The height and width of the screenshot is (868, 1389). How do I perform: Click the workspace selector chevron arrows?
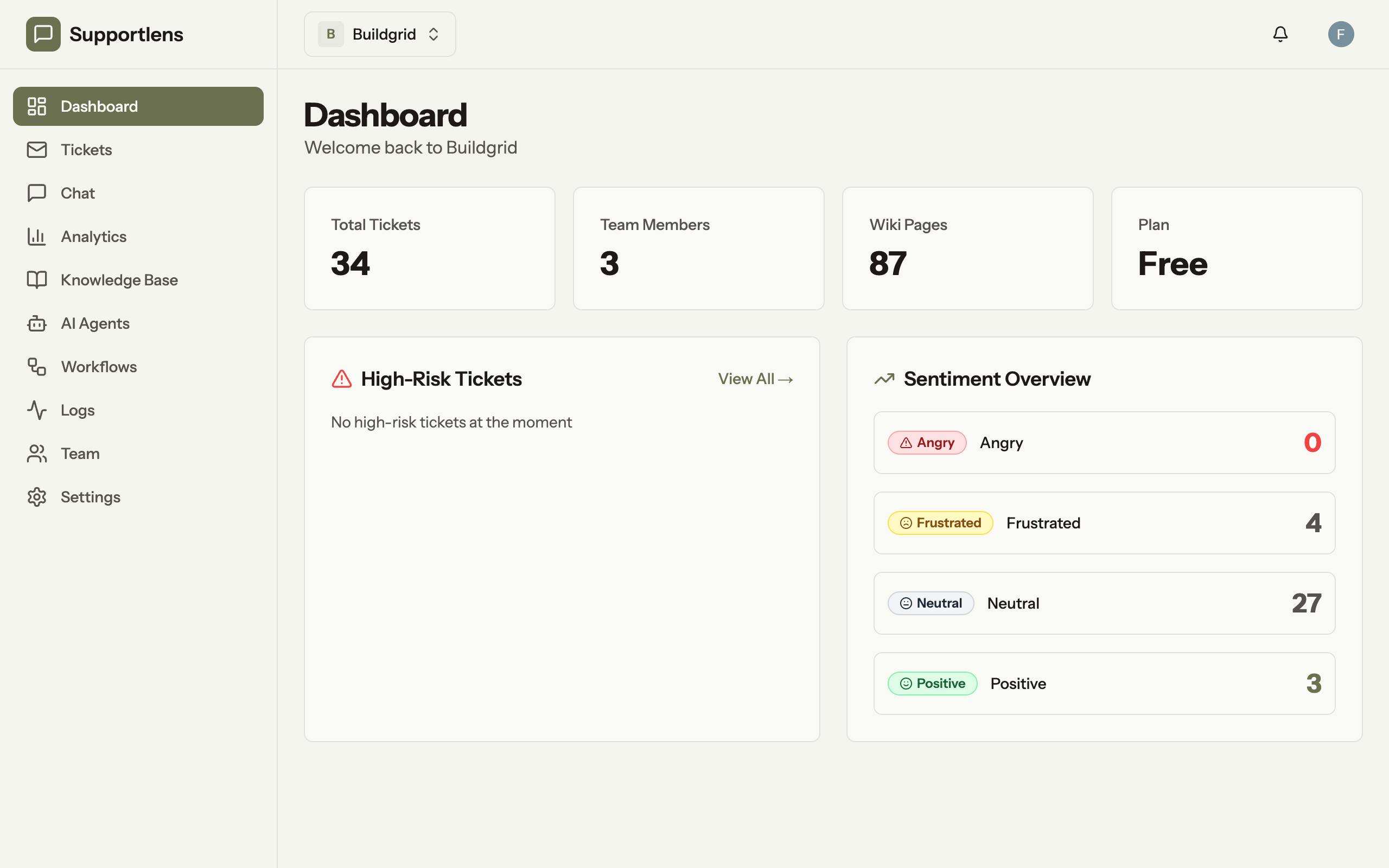[x=434, y=34]
